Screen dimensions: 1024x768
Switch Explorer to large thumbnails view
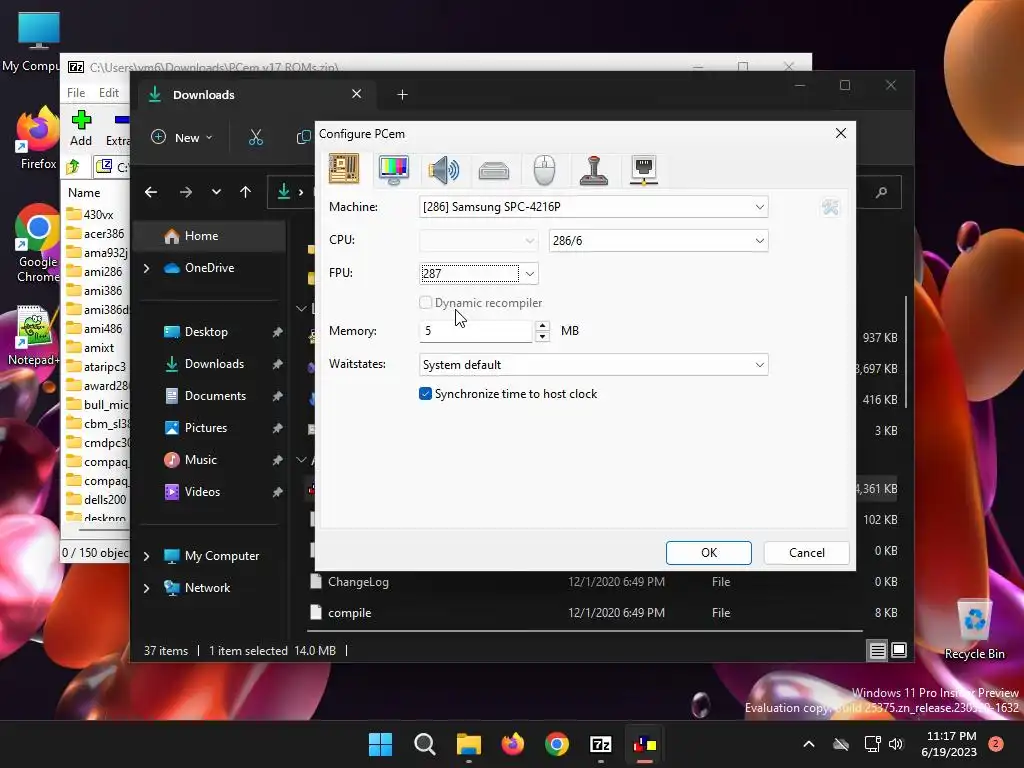899,650
